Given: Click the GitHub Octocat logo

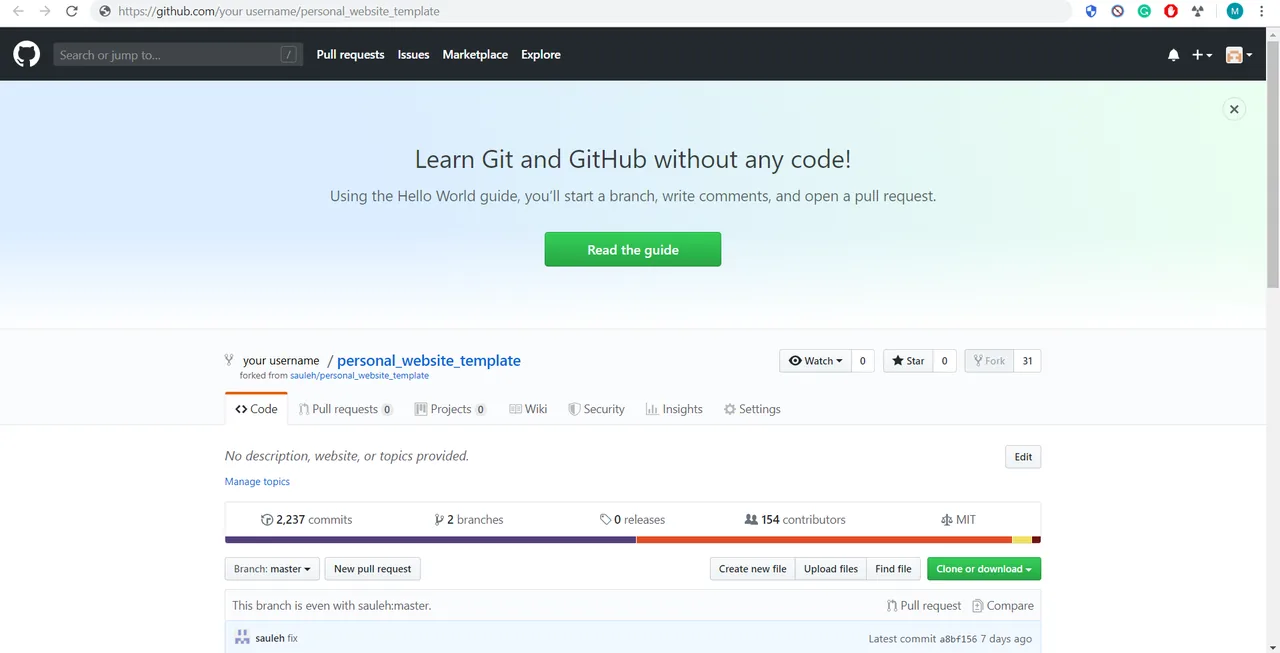Looking at the screenshot, I should [26, 54].
